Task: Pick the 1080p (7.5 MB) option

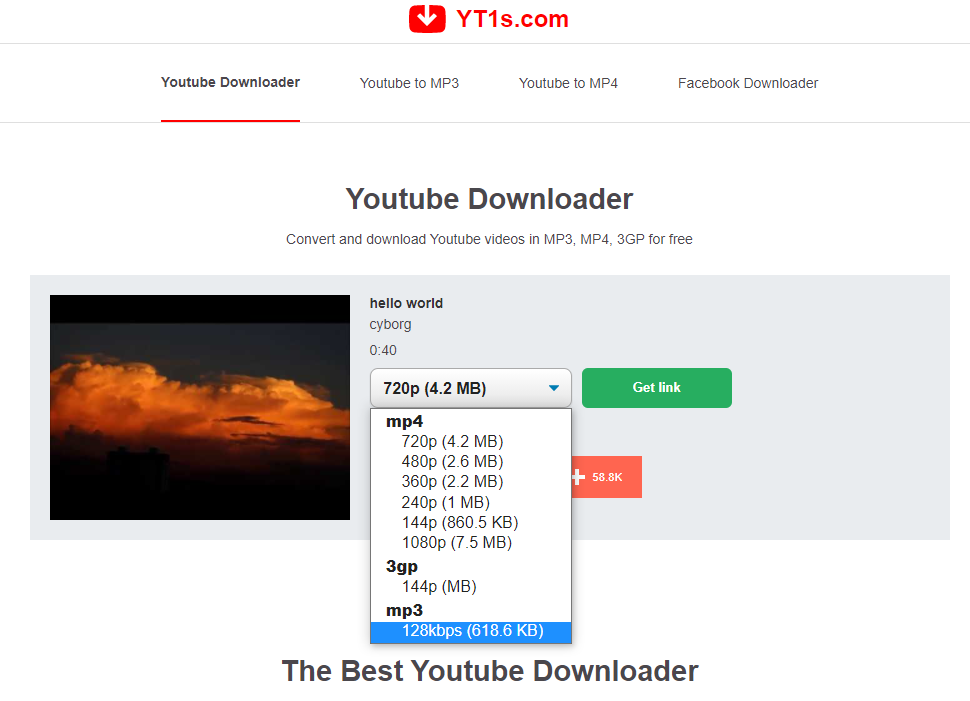Action: click(471, 543)
